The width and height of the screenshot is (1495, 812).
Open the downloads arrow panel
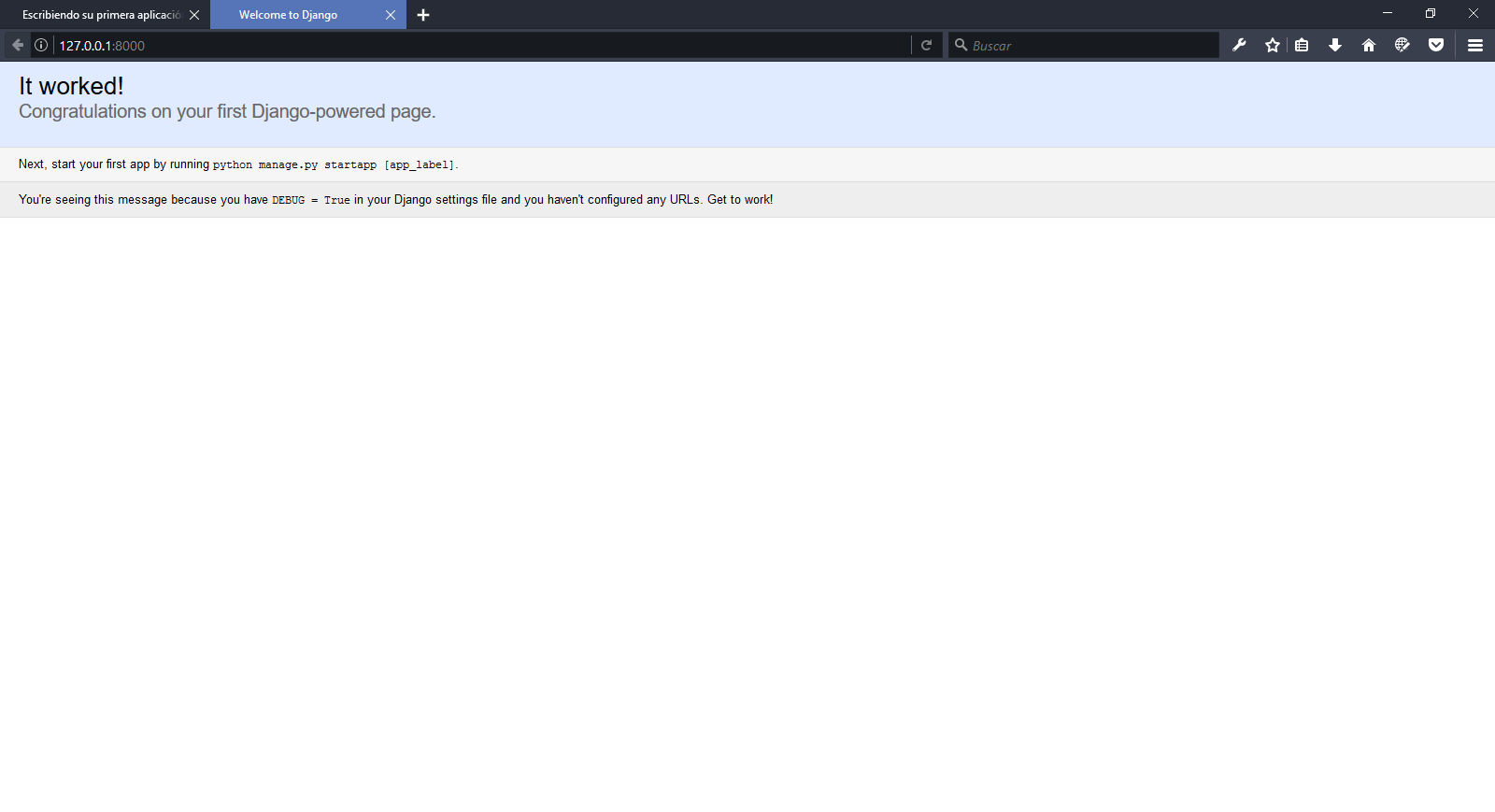(1335, 45)
